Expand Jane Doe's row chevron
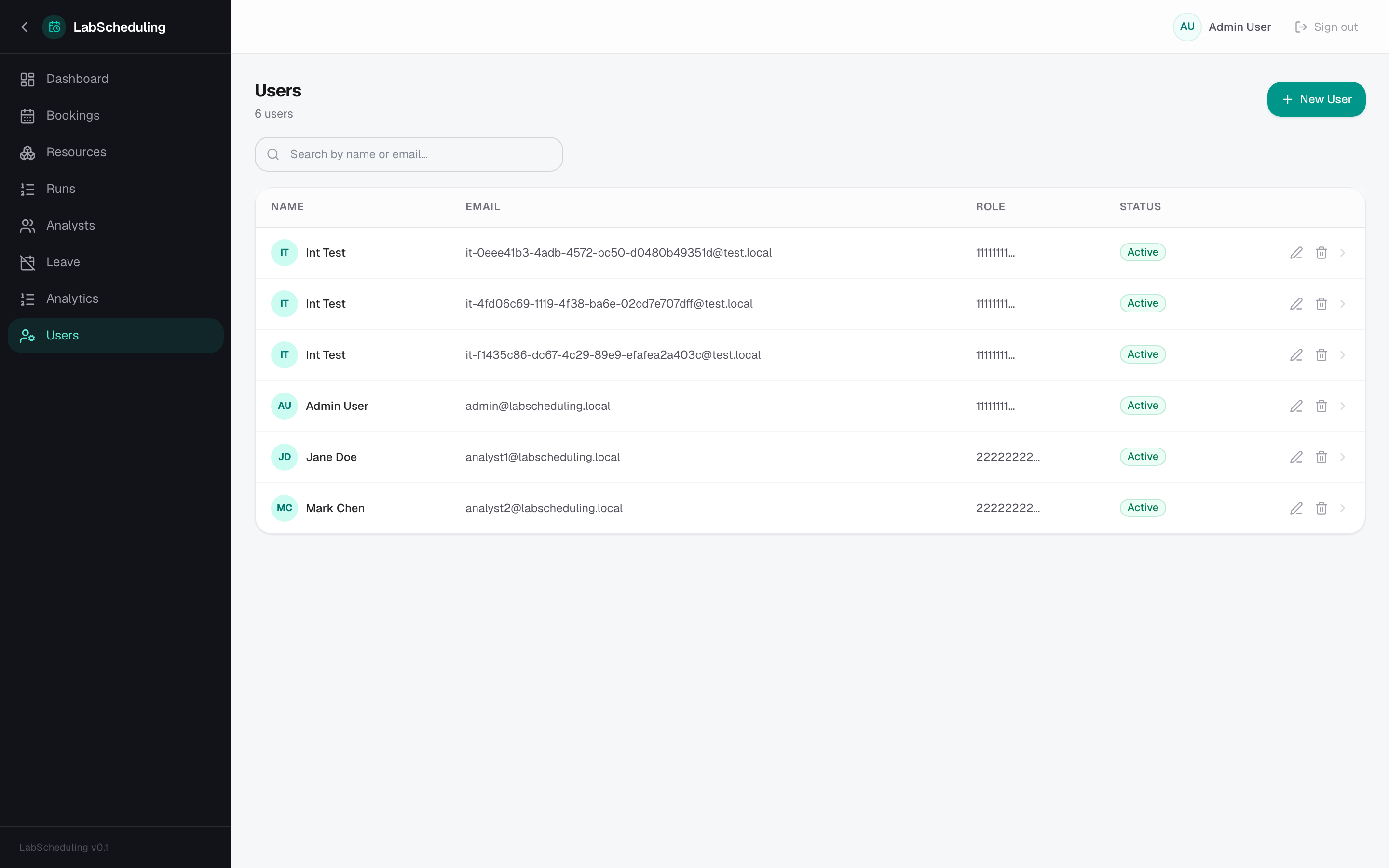This screenshot has width=1389, height=868. tap(1343, 457)
